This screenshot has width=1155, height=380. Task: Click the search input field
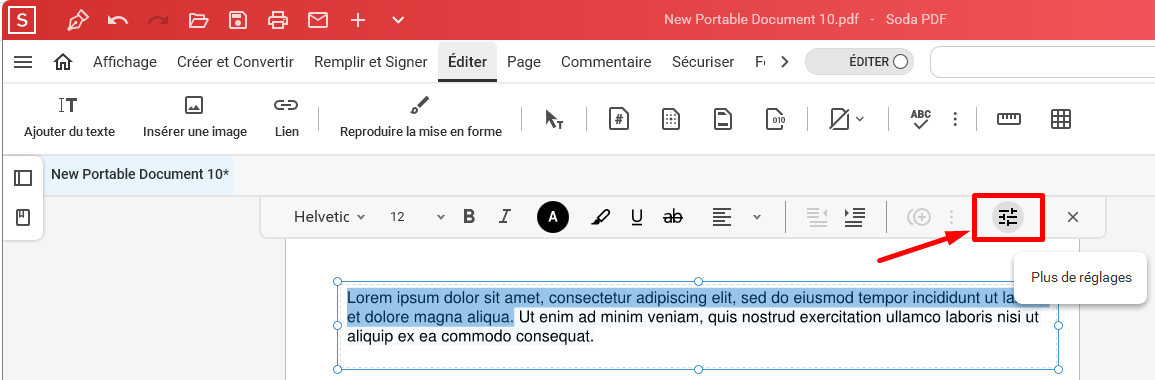pyautogui.click(x=1042, y=62)
